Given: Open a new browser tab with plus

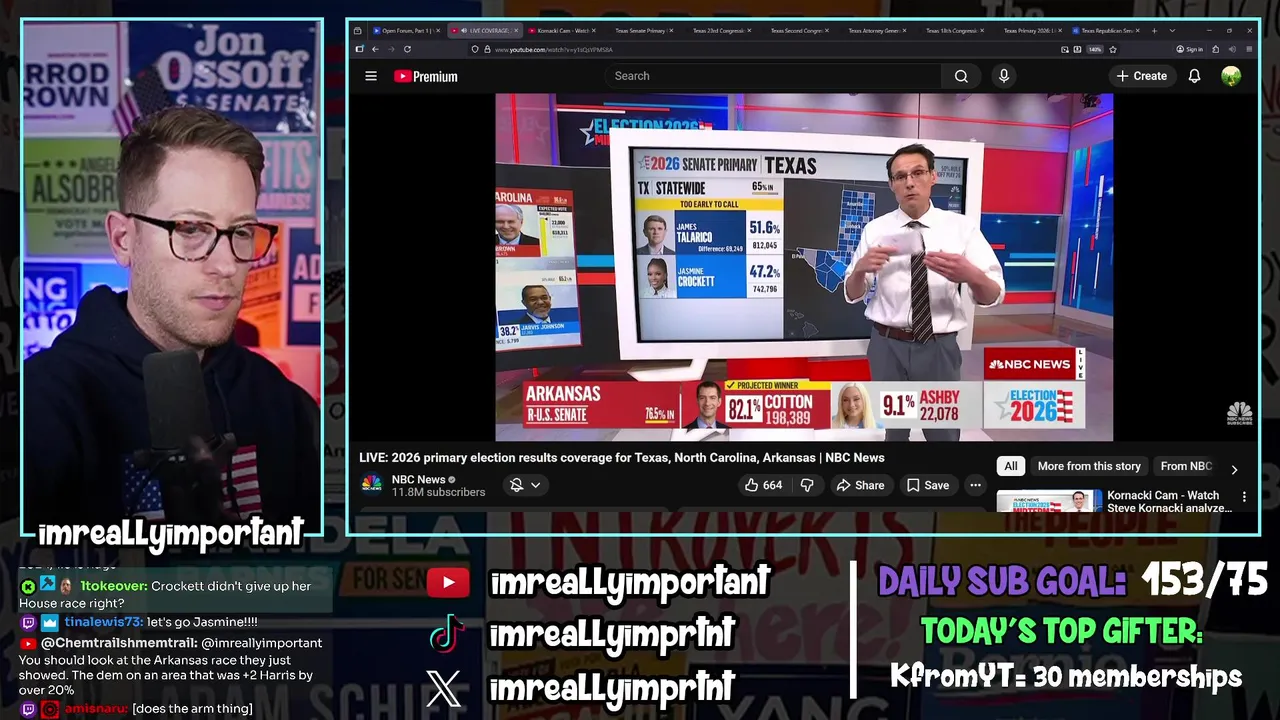Looking at the screenshot, I should (1154, 31).
